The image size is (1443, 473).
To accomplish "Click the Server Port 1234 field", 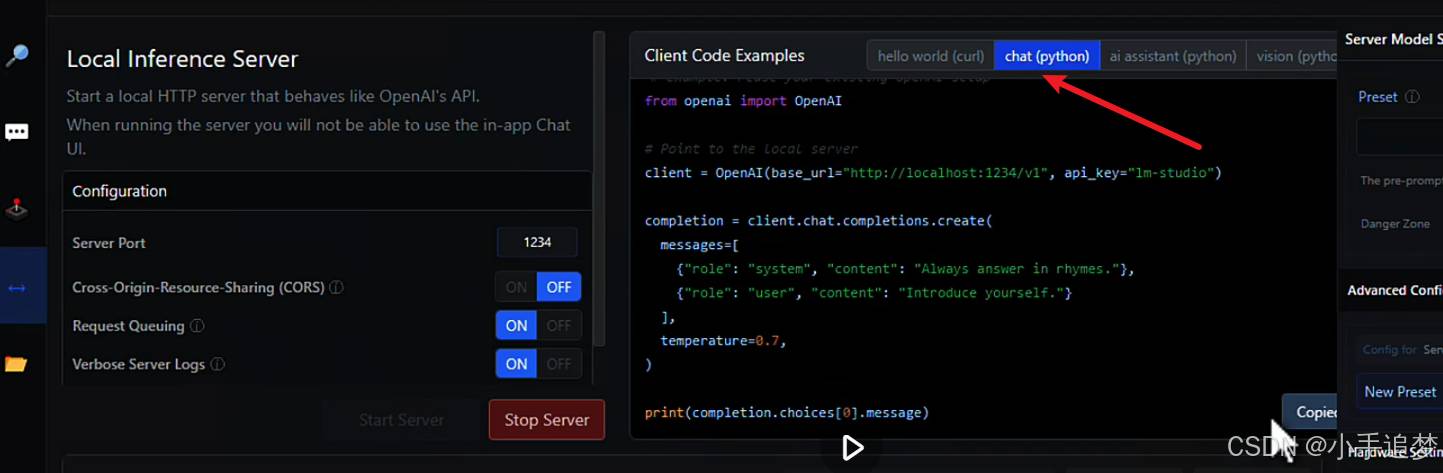I will (x=537, y=243).
